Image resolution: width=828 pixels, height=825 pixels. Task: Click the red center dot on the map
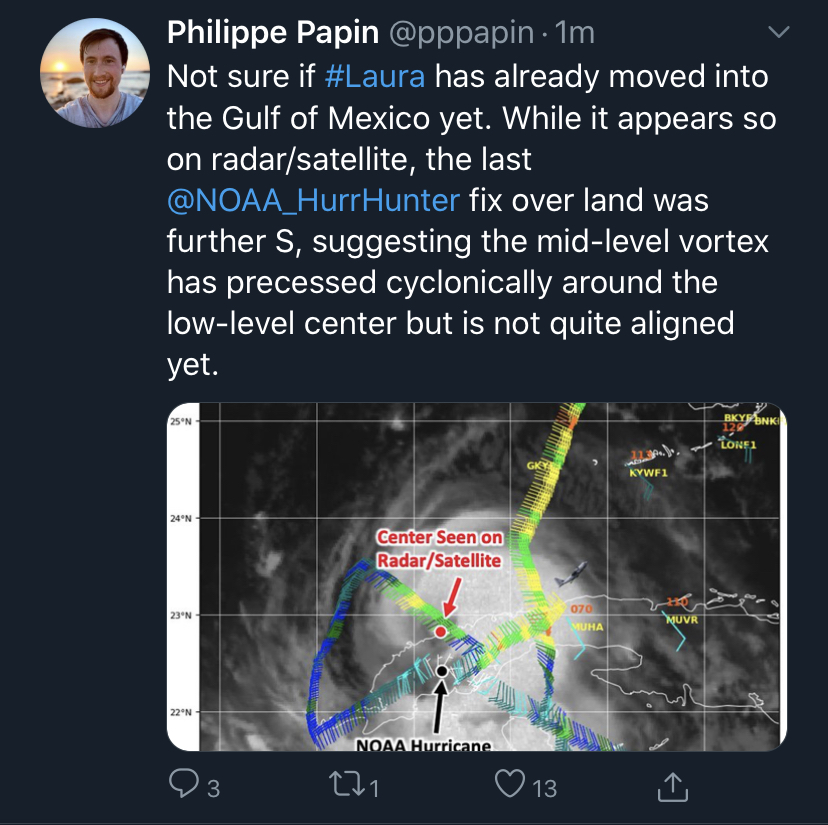tap(440, 632)
